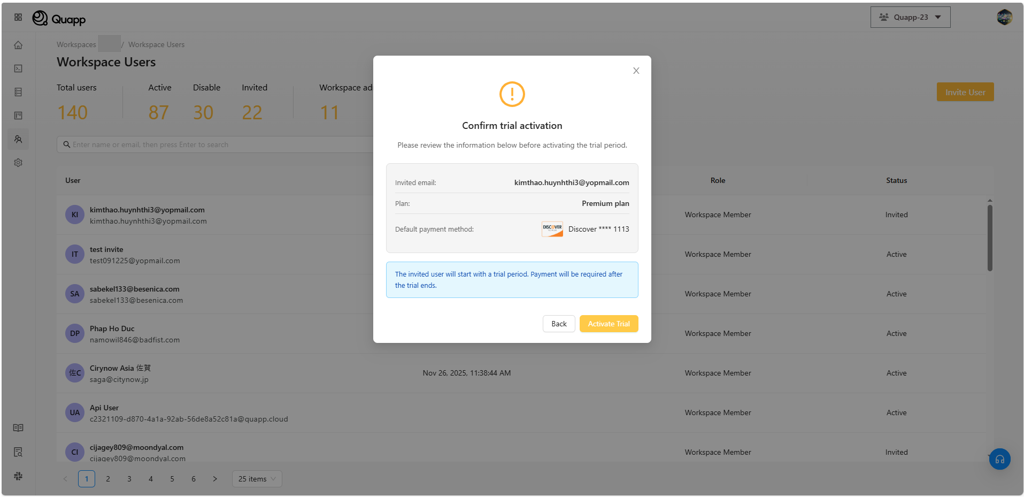This screenshot has height=497, width=1024.
Task: Open the app grid menu icon
Action: coord(18,17)
